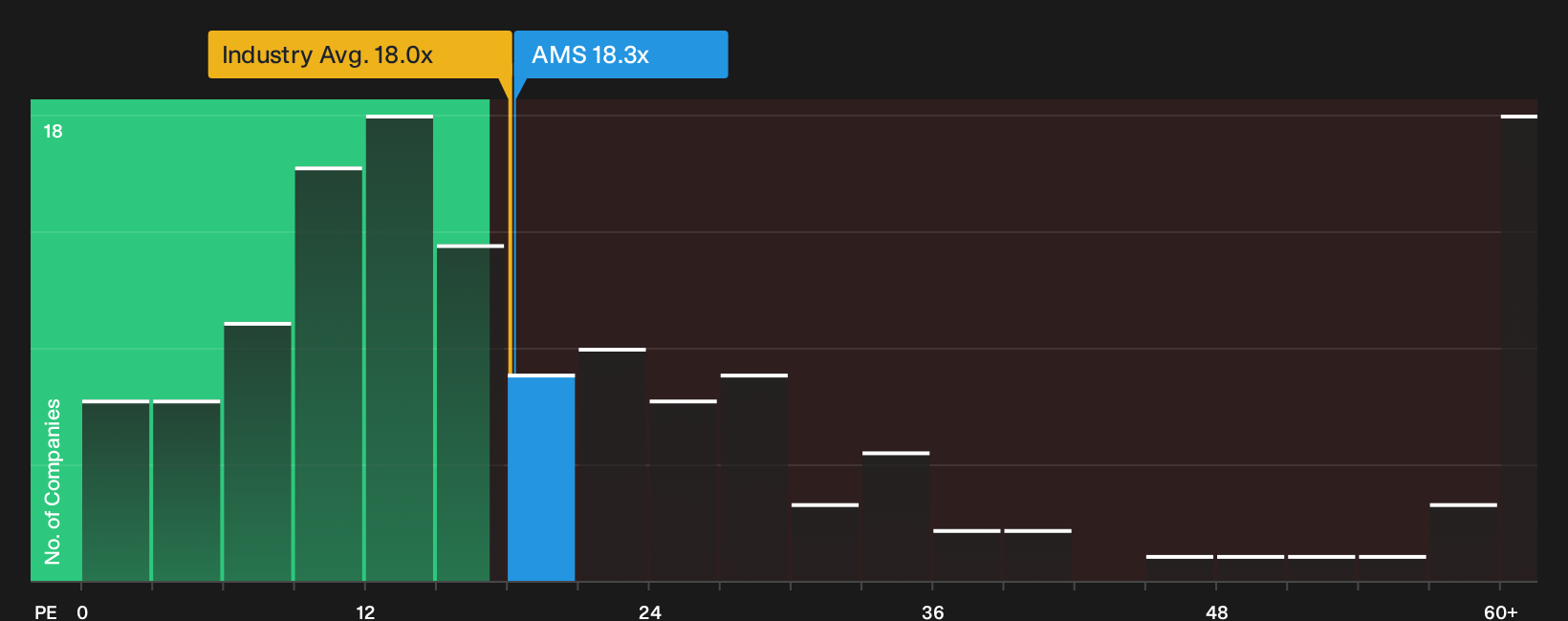Click the x-axis label 48
Viewport: 1568px width, 621px height.
click(x=1216, y=611)
